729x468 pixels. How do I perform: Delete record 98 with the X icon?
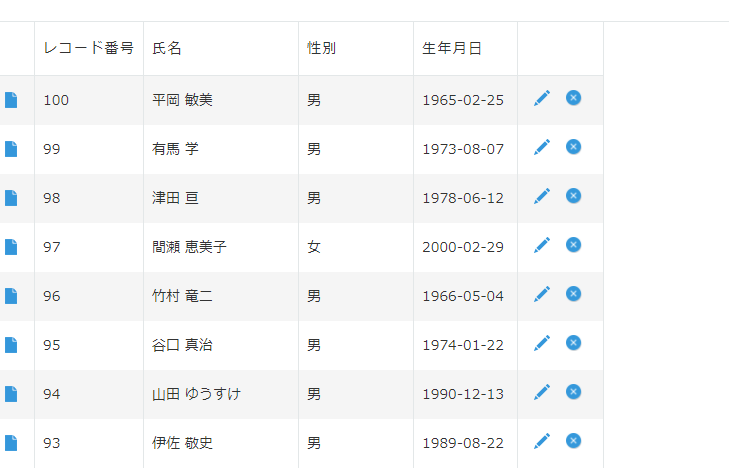click(573, 196)
